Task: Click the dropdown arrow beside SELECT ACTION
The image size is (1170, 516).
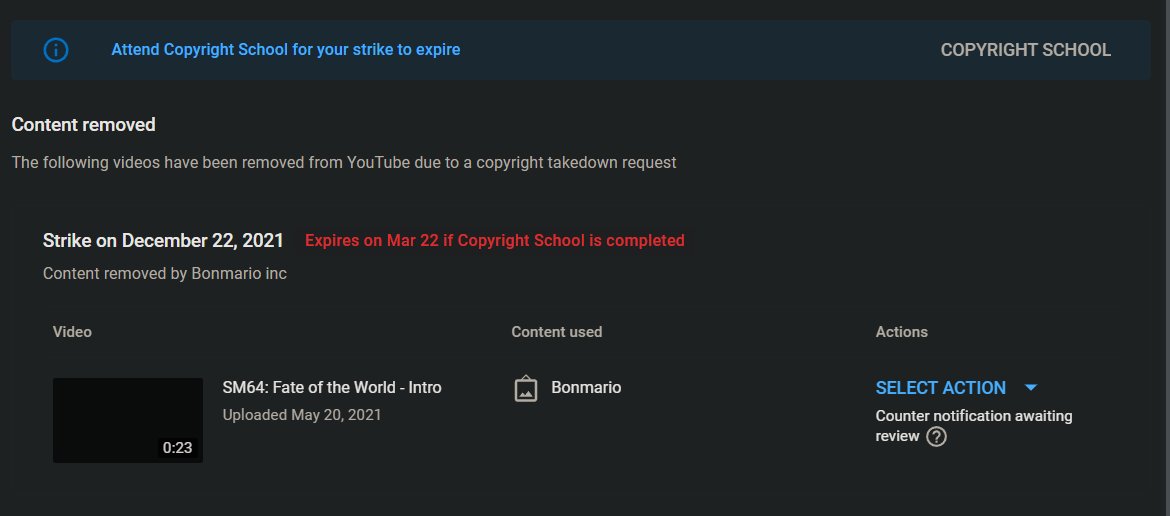Action: pyautogui.click(x=1031, y=388)
